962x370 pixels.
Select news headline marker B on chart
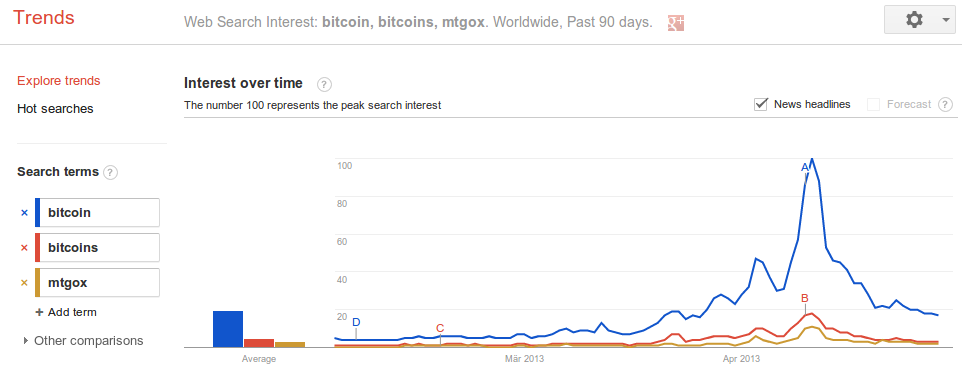pyautogui.click(x=805, y=298)
